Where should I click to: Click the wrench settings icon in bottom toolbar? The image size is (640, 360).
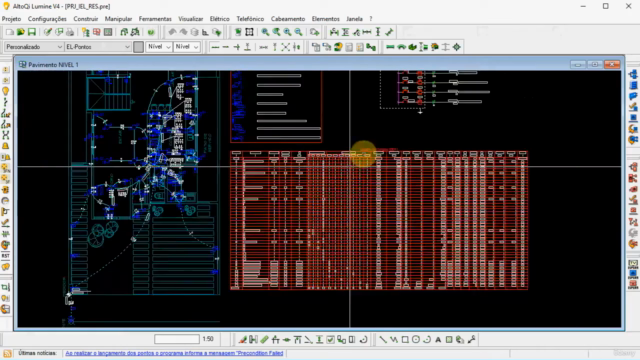coord(471,340)
